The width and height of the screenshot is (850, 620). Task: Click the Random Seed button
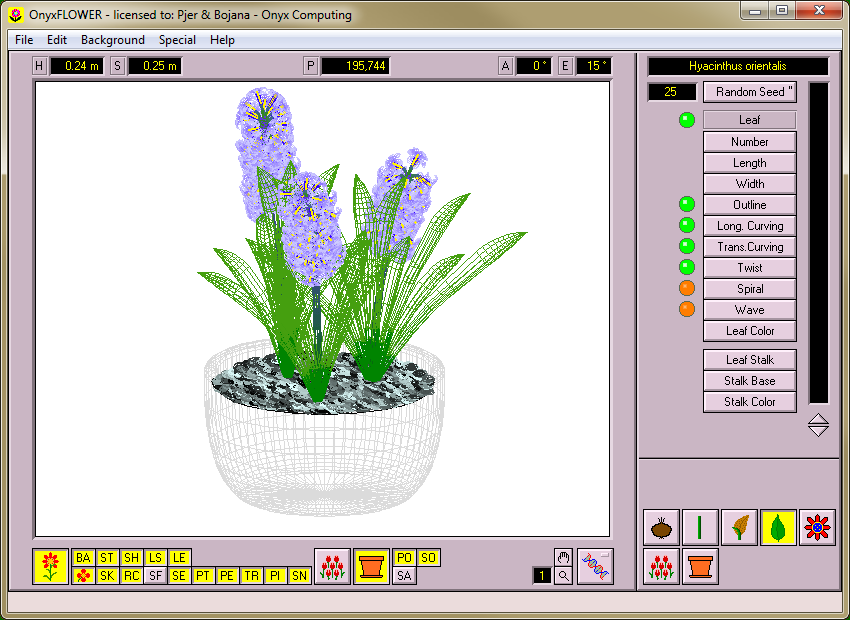click(749, 92)
